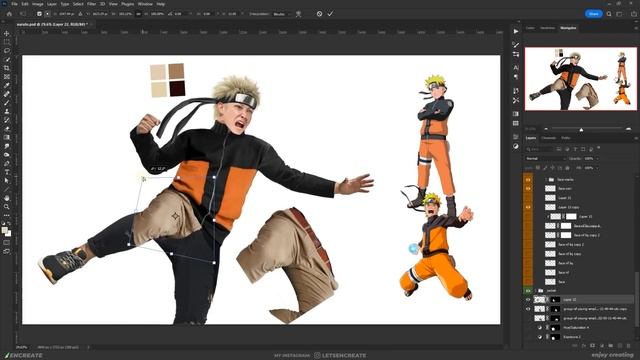Select the Rectangular Marquee tool
This screenshot has height=360, width=640.
pos(7,42)
